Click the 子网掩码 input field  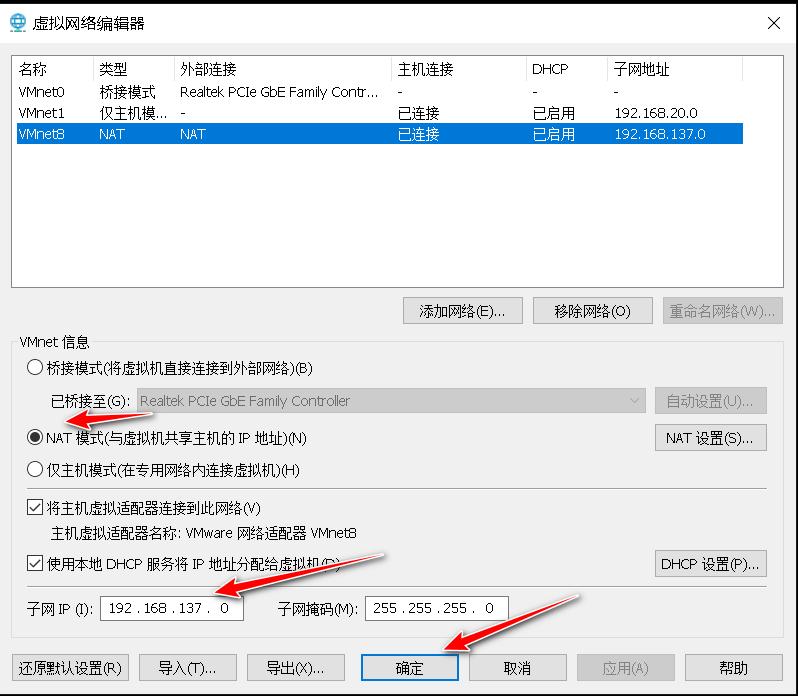437,608
